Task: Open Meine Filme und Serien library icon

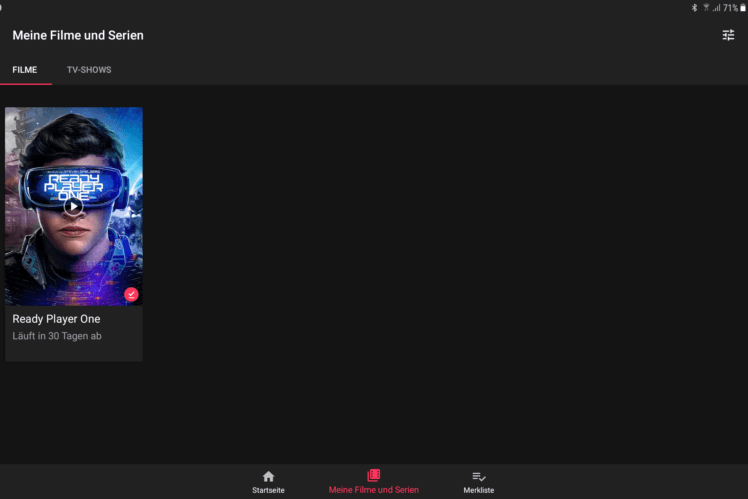Action: [x=374, y=475]
